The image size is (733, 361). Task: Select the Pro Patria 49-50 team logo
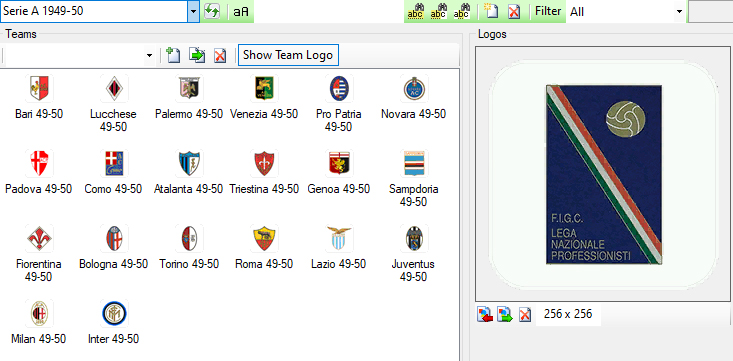pyautogui.click(x=339, y=88)
